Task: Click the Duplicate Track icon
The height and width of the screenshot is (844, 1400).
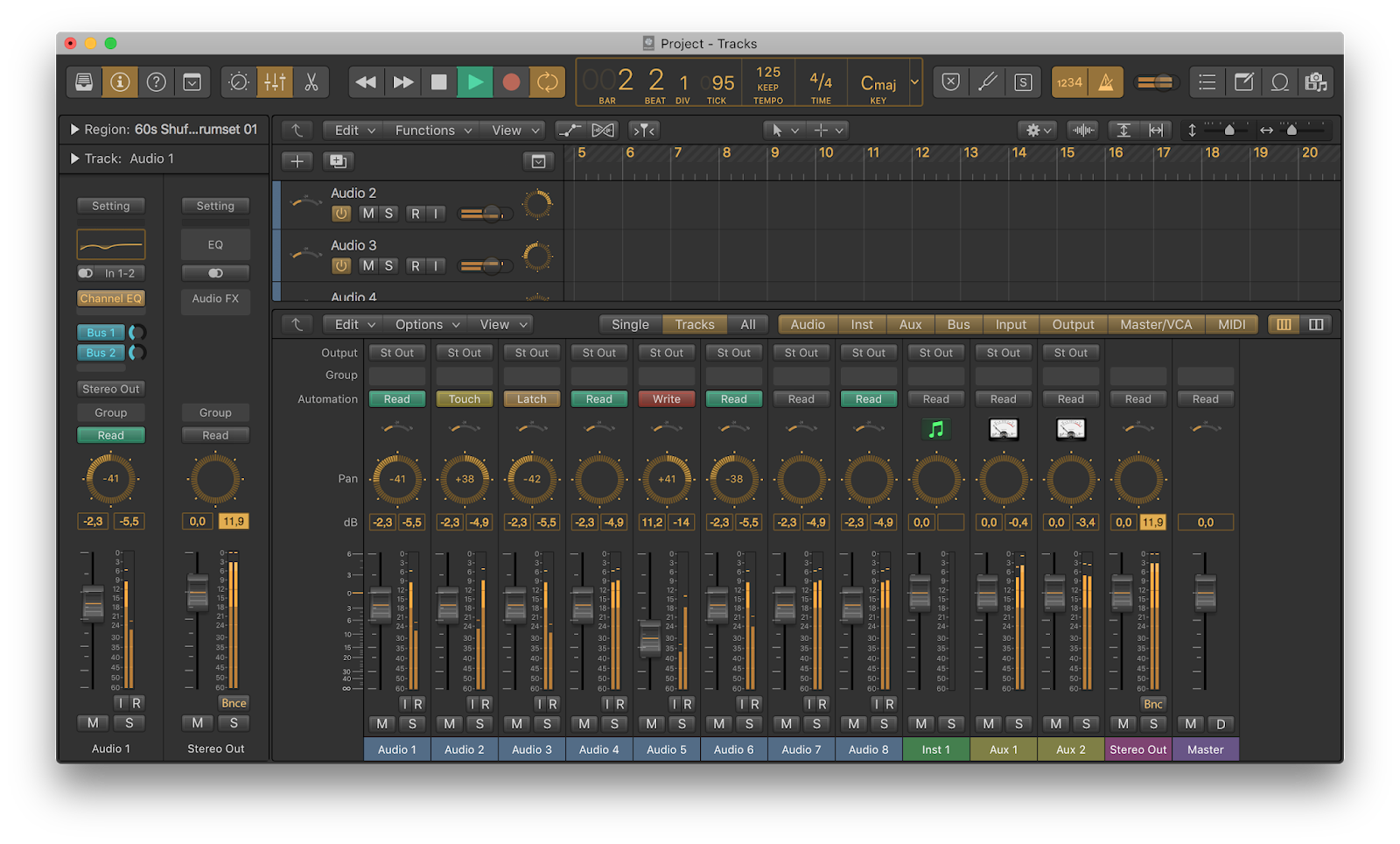Action: pyautogui.click(x=338, y=161)
